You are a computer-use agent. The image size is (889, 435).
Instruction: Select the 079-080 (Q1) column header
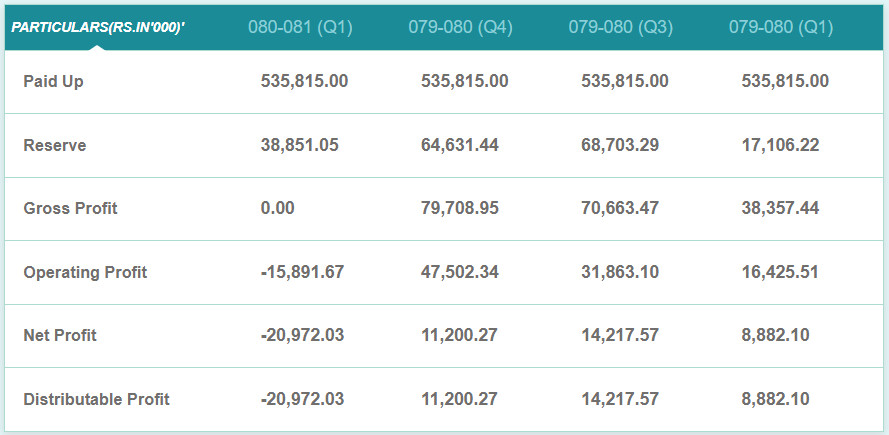781,28
